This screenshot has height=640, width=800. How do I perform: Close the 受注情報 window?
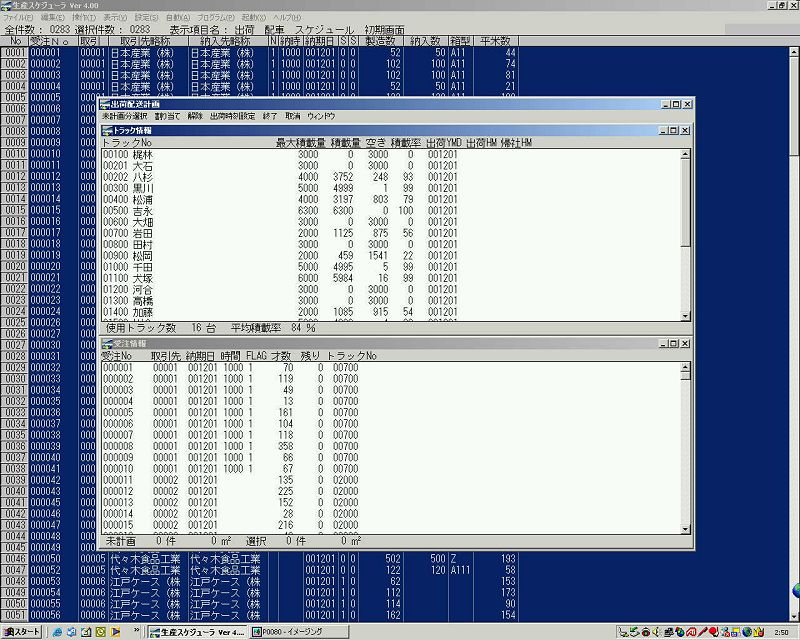tap(685, 344)
